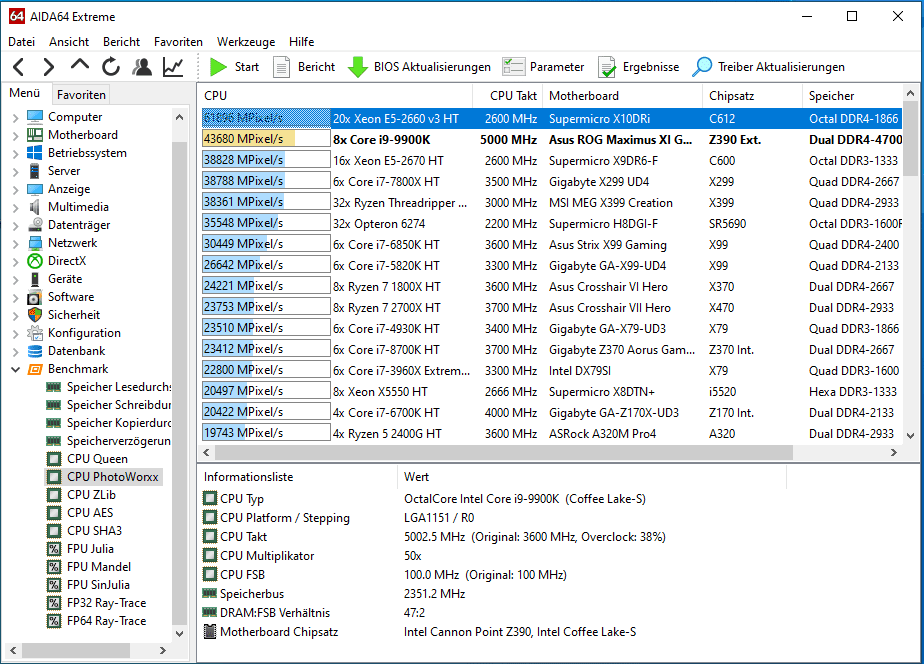Open the Datei menu
924x664 pixels.
[21, 42]
